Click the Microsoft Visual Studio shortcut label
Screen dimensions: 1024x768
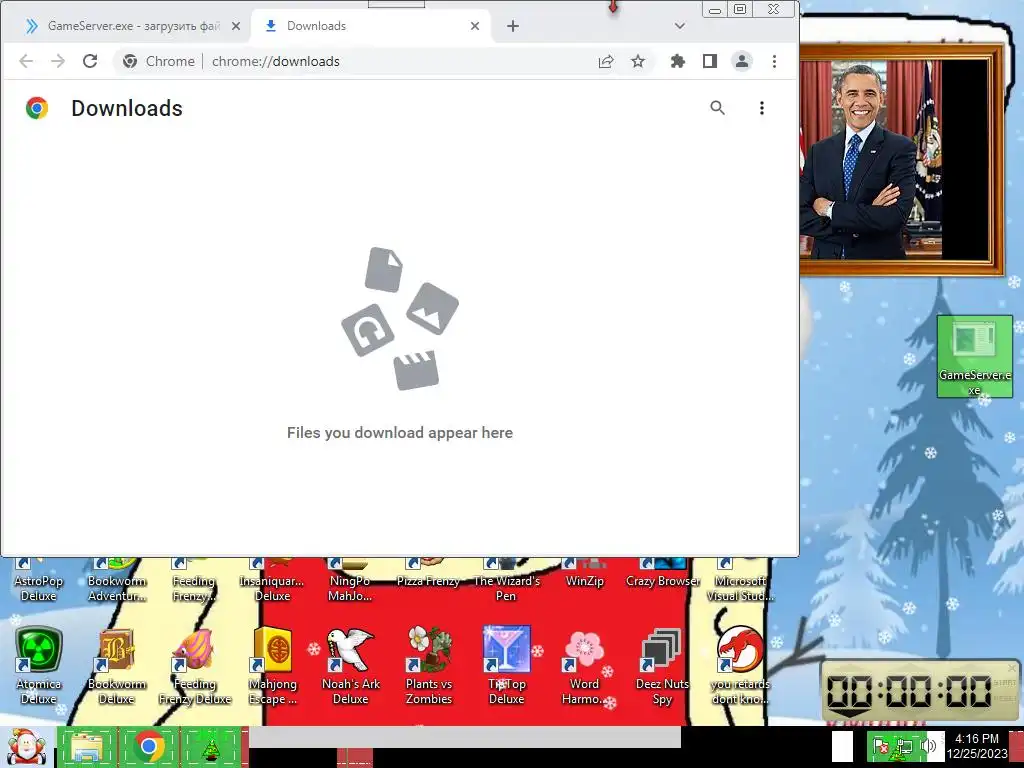[x=741, y=588]
